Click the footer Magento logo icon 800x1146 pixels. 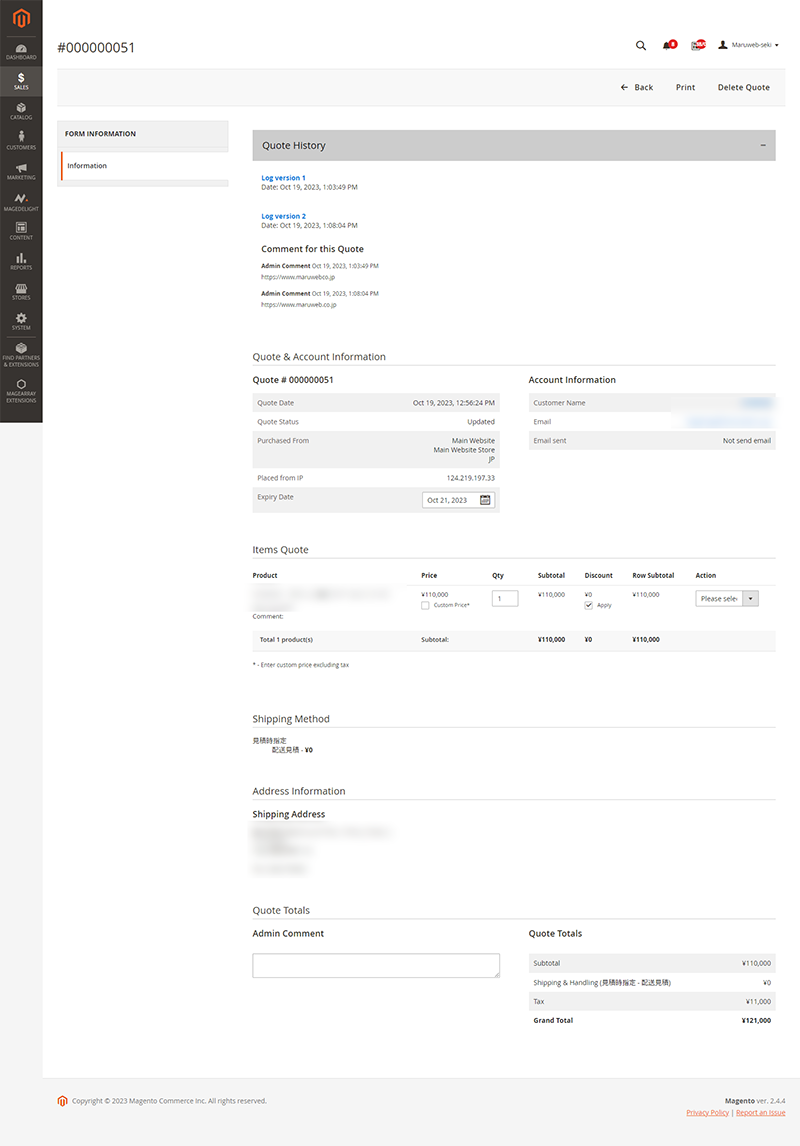pos(62,1101)
